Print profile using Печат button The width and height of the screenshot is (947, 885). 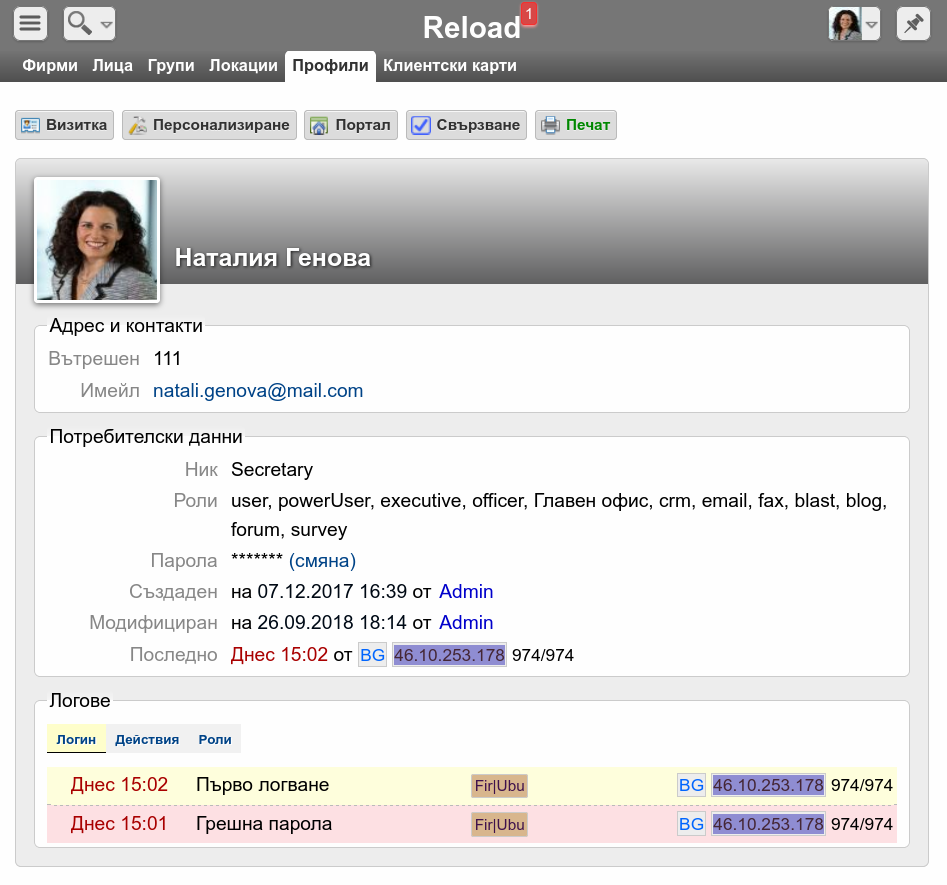[x=575, y=125]
